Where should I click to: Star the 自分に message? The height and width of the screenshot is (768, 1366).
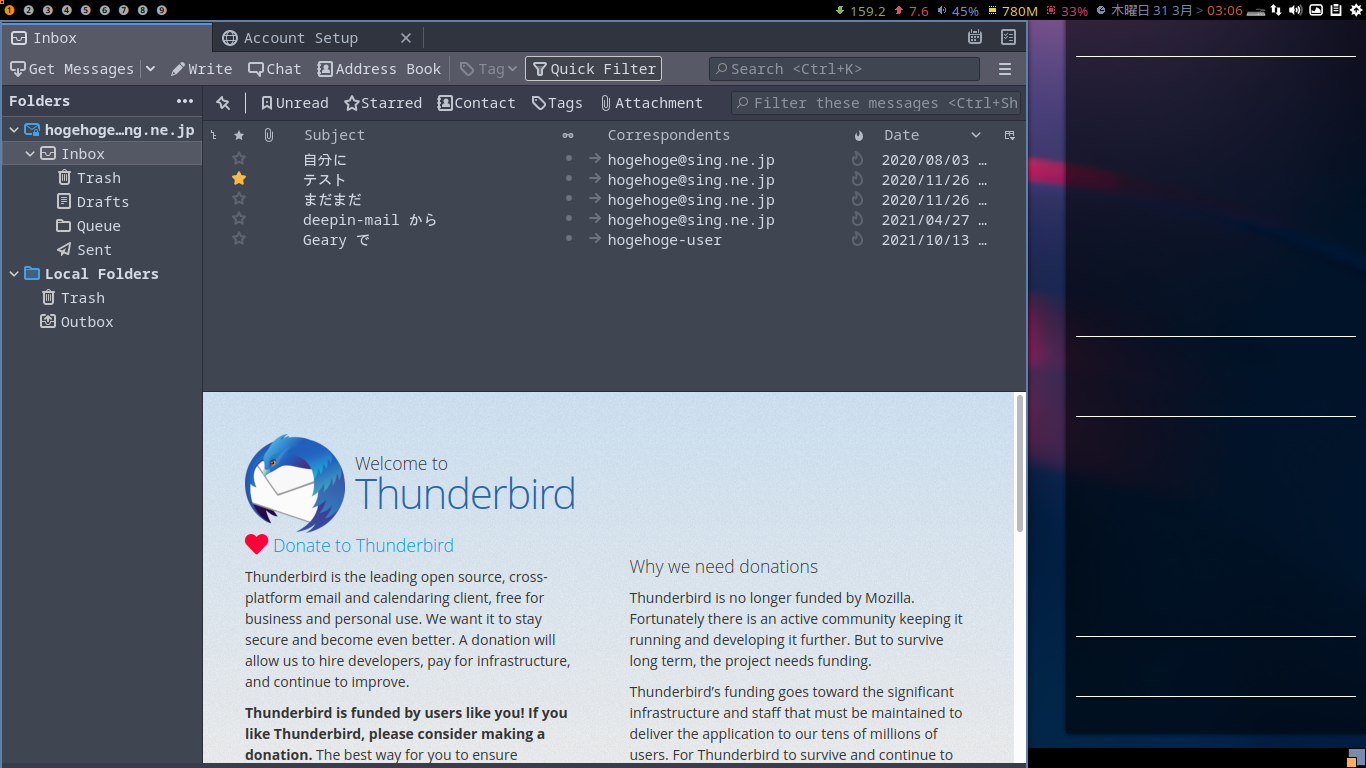pyautogui.click(x=239, y=159)
